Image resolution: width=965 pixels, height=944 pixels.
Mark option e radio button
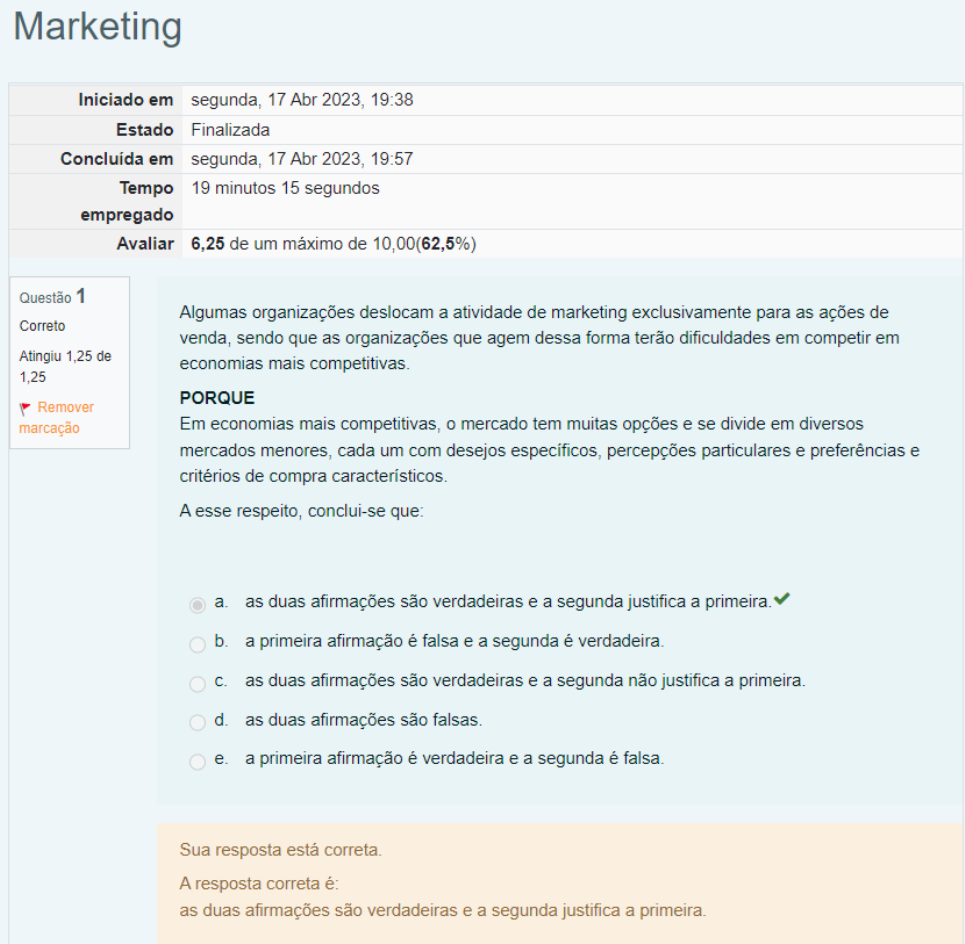coord(197,761)
